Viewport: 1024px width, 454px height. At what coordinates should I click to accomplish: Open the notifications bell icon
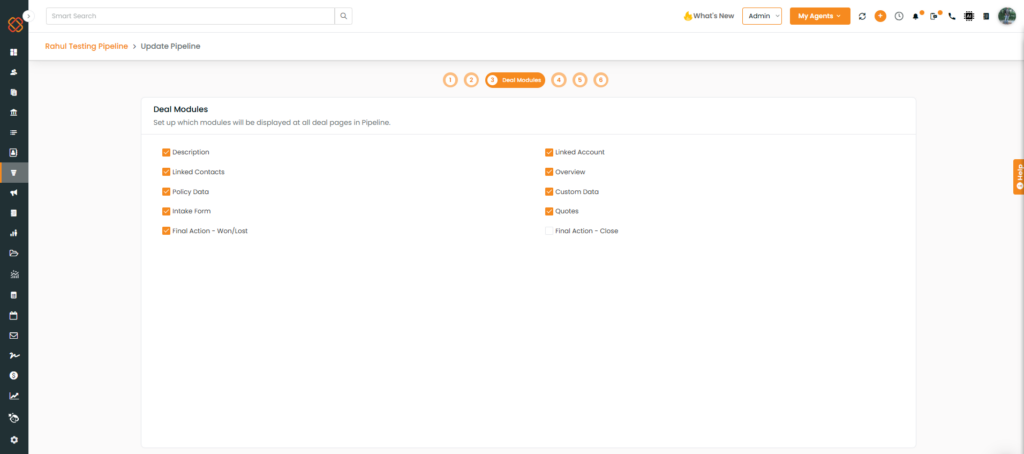[x=915, y=16]
